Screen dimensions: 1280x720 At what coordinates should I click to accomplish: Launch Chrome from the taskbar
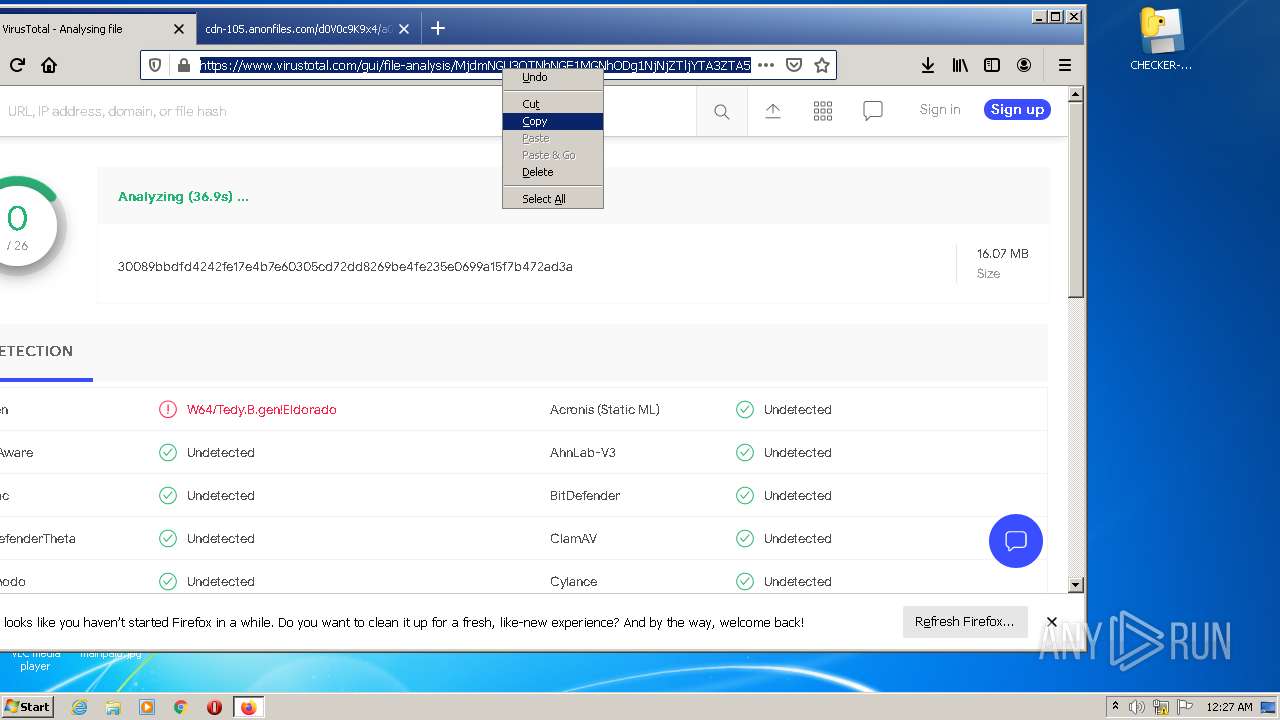(181, 707)
